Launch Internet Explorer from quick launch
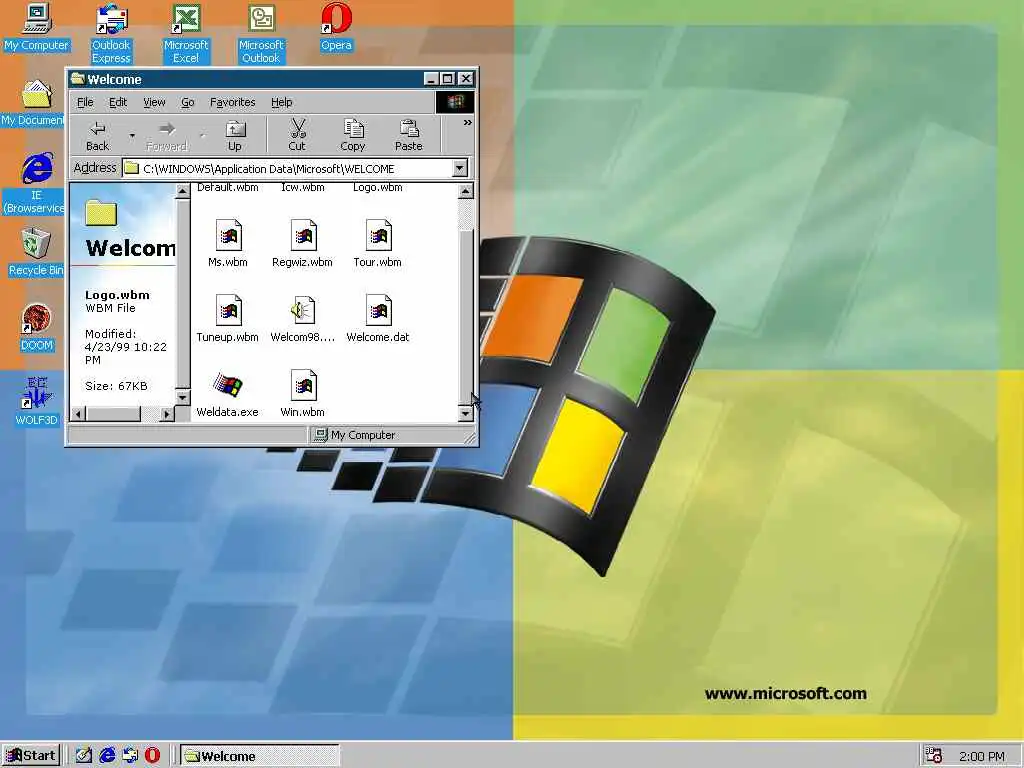 (107, 755)
